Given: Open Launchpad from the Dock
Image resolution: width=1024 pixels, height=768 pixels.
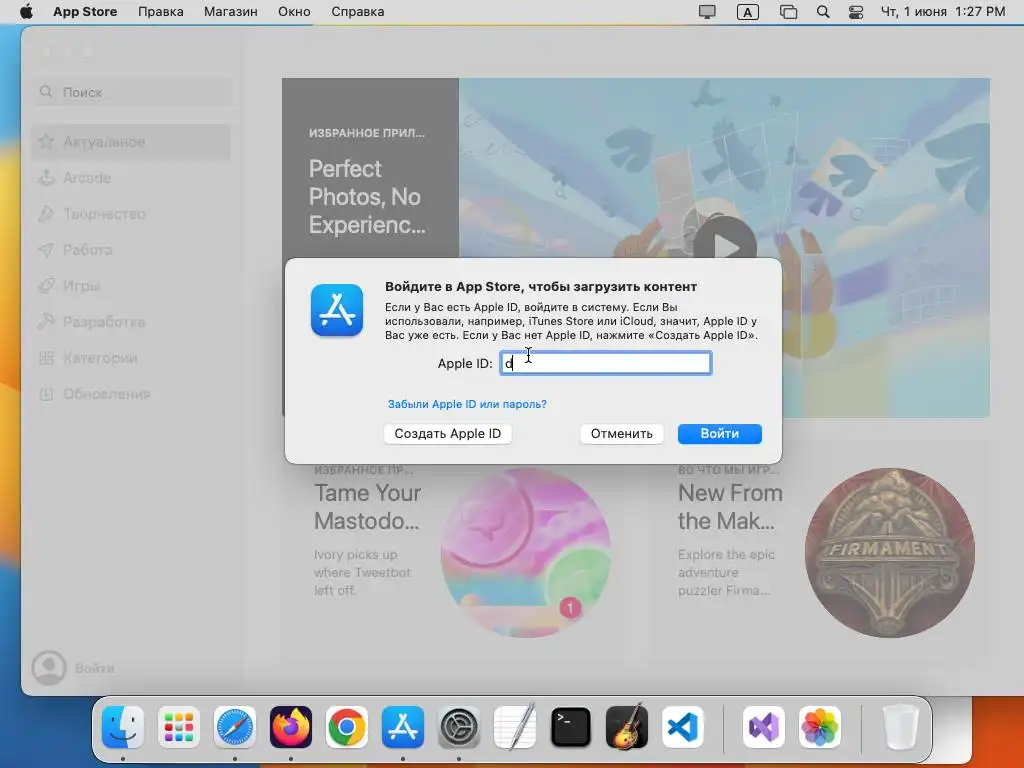Looking at the screenshot, I should pyautogui.click(x=179, y=727).
